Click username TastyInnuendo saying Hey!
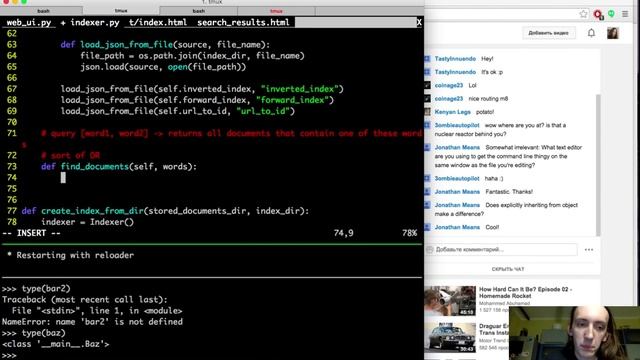Image resolution: width=640 pixels, height=360 pixels. tap(455, 59)
